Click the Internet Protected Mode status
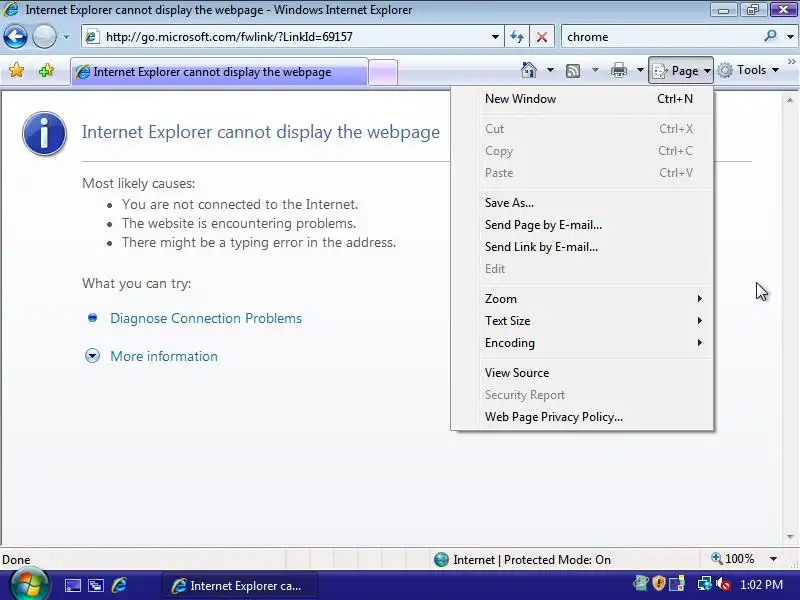 (522, 560)
